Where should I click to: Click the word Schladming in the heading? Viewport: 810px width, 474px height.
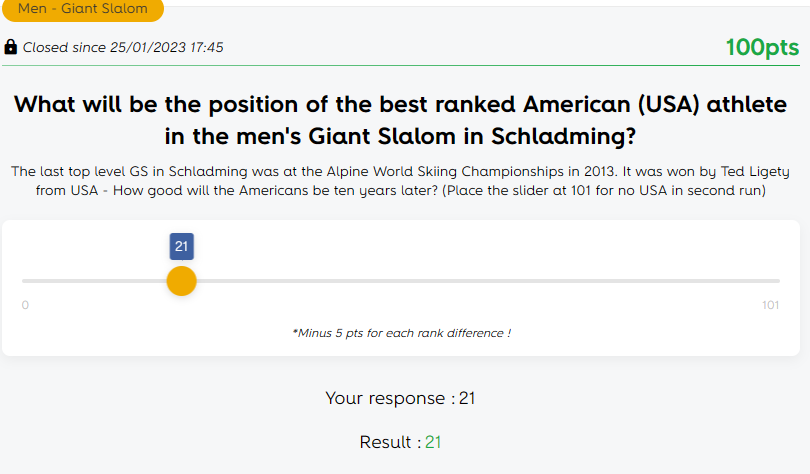tap(558, 135)
